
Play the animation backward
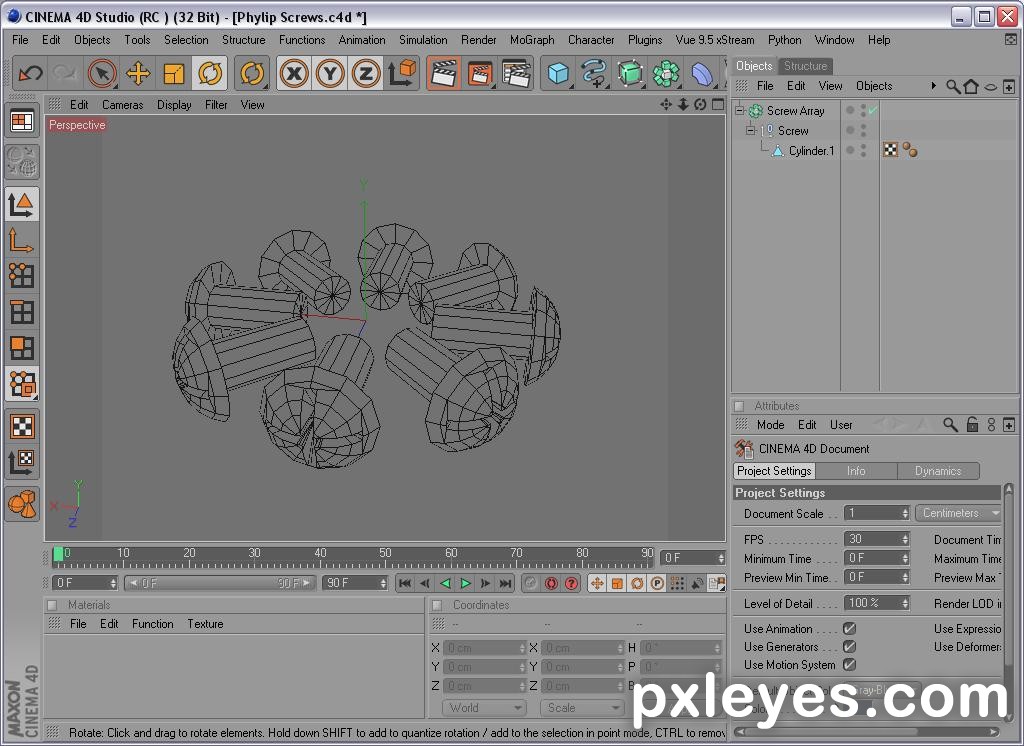point(445,583)
